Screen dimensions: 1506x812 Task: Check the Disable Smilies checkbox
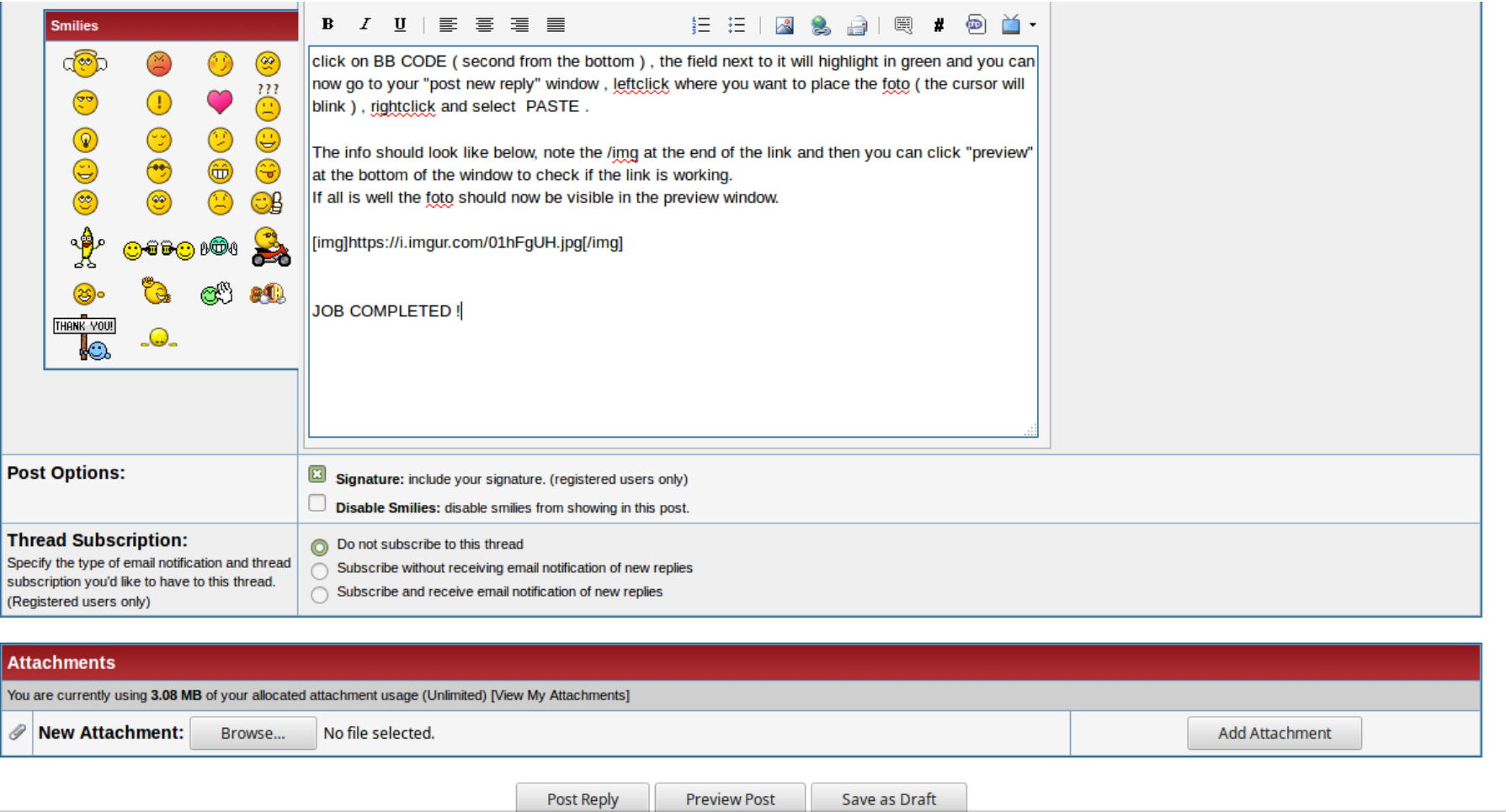tap(317, 503)
